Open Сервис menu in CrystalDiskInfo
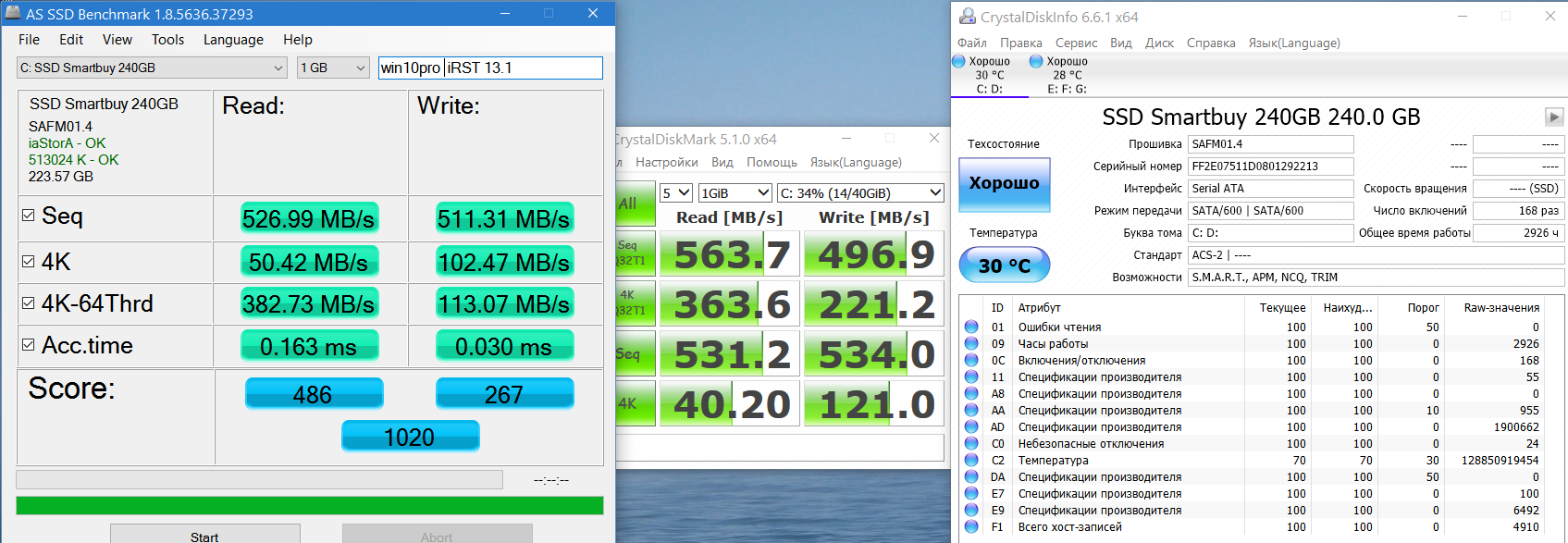Screen dimensions: 1568x543 click(1077, 43)
